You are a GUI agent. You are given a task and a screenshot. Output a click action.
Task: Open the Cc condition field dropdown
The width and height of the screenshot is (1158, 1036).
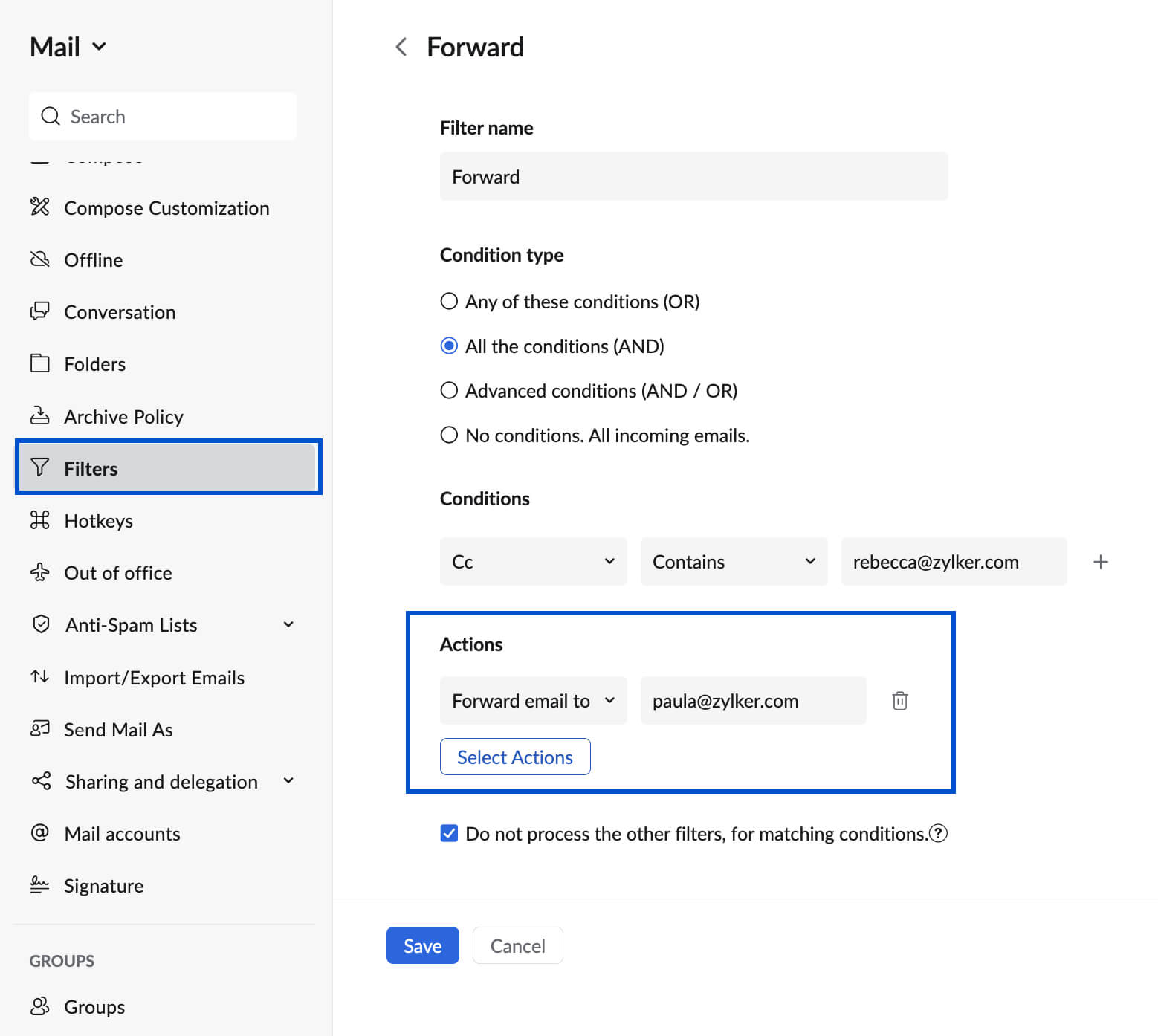tap(533, 562)
